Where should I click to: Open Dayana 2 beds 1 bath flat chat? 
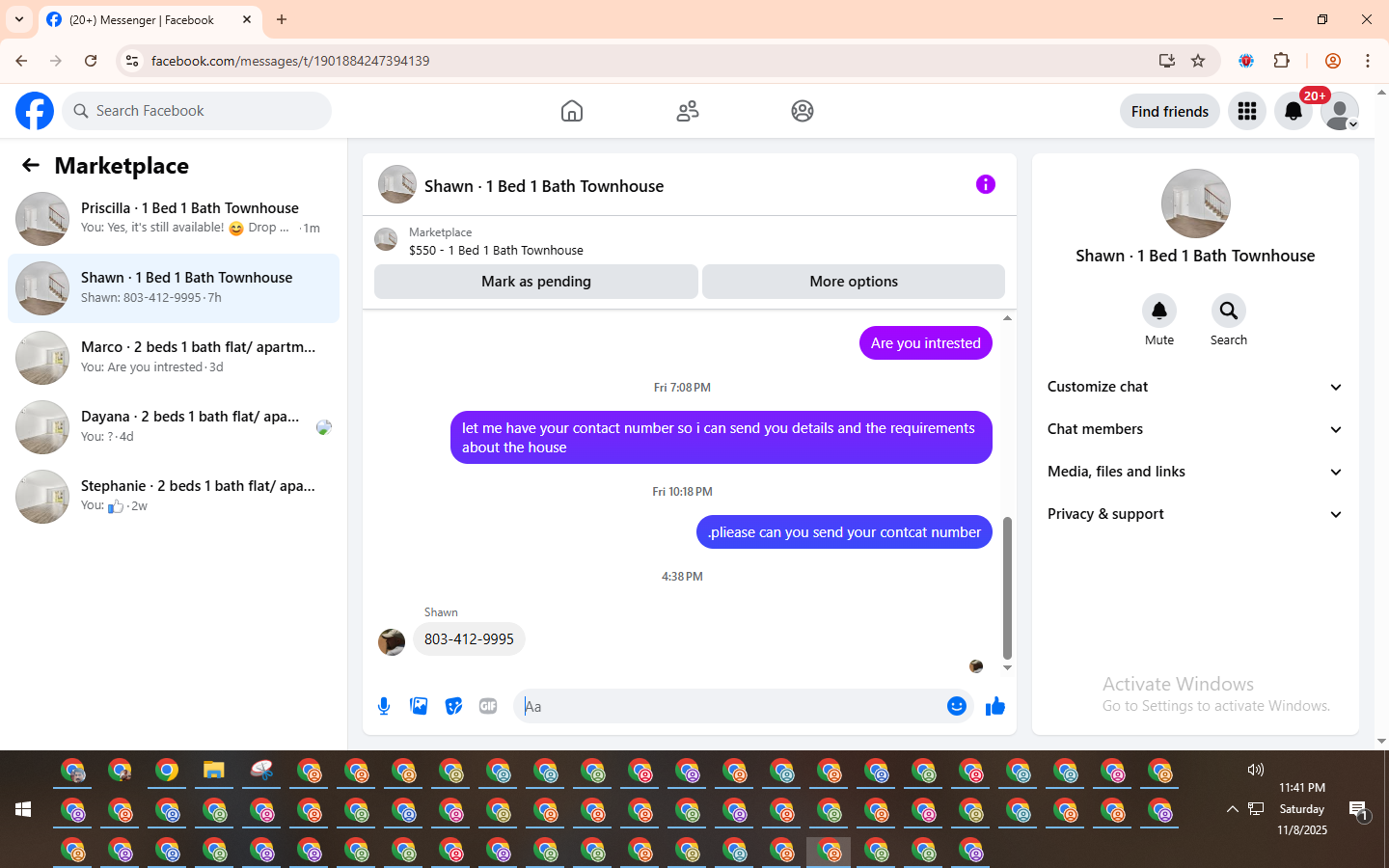[x=174, y=427]
